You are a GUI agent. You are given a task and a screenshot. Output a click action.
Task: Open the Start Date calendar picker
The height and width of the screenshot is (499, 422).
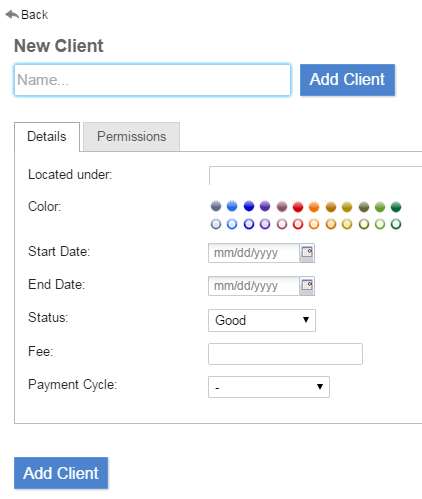pos(307,253)
